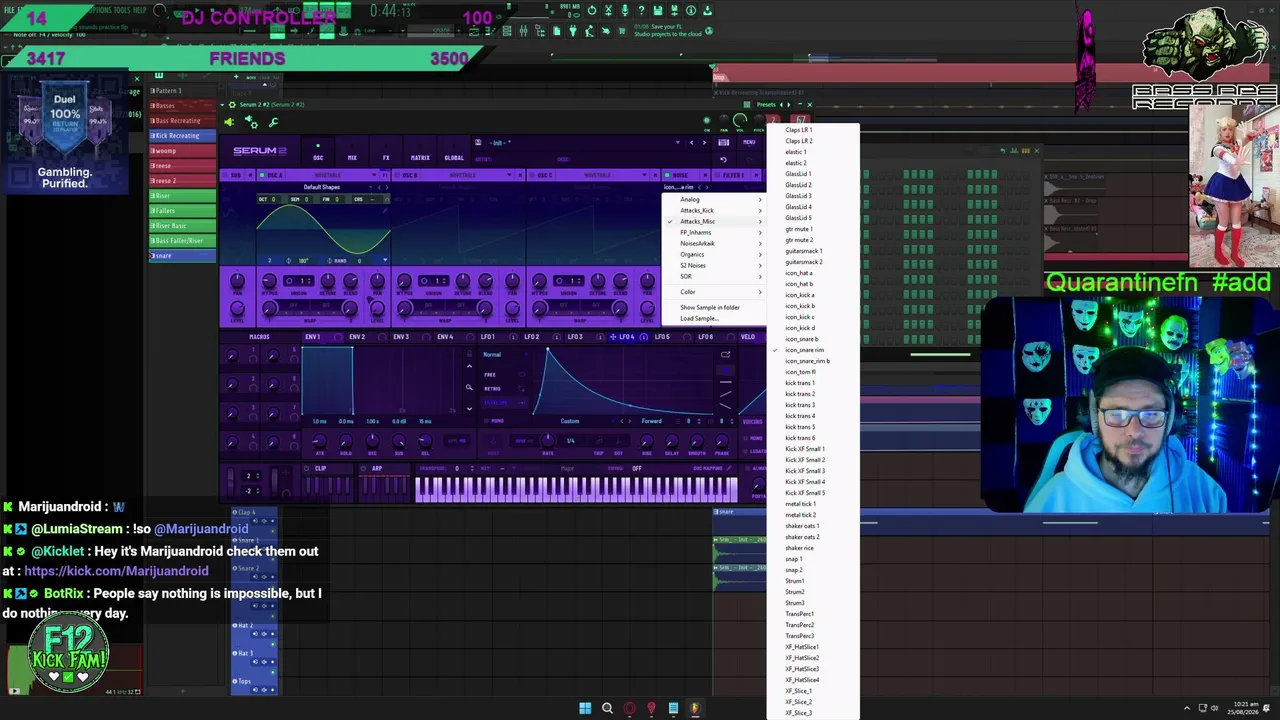Pick Kick XF Small 1 sample
The width and height of the screenshot is (1280, 720).
(x=813, y=449)
